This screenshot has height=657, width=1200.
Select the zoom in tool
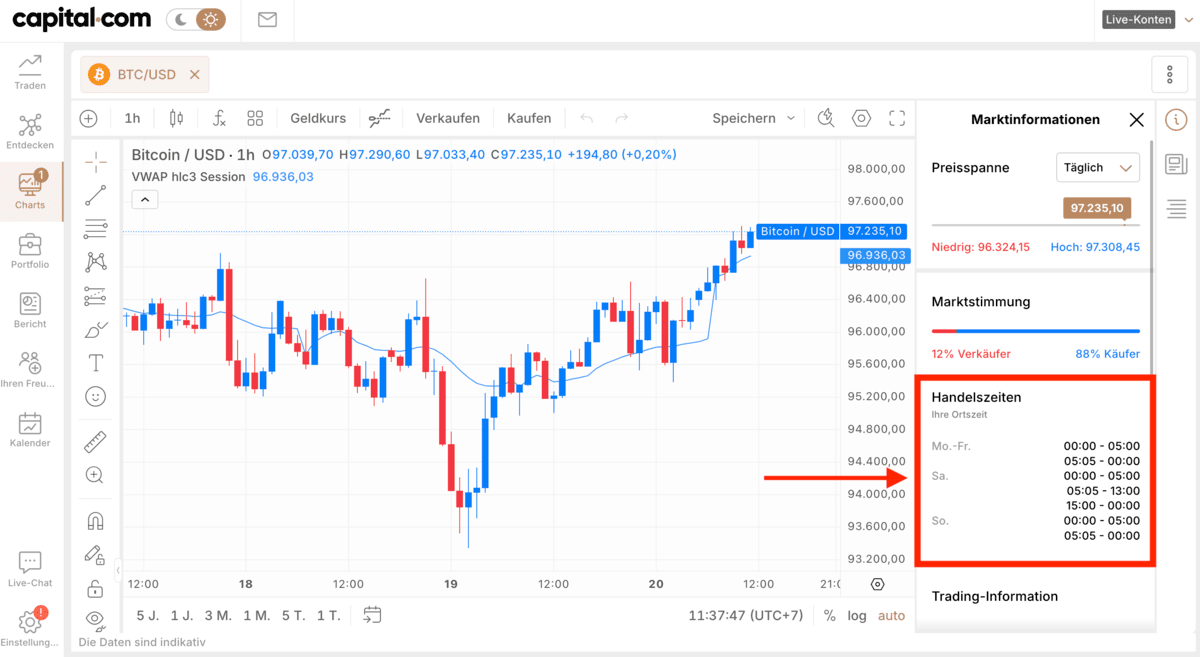point(95,475)
